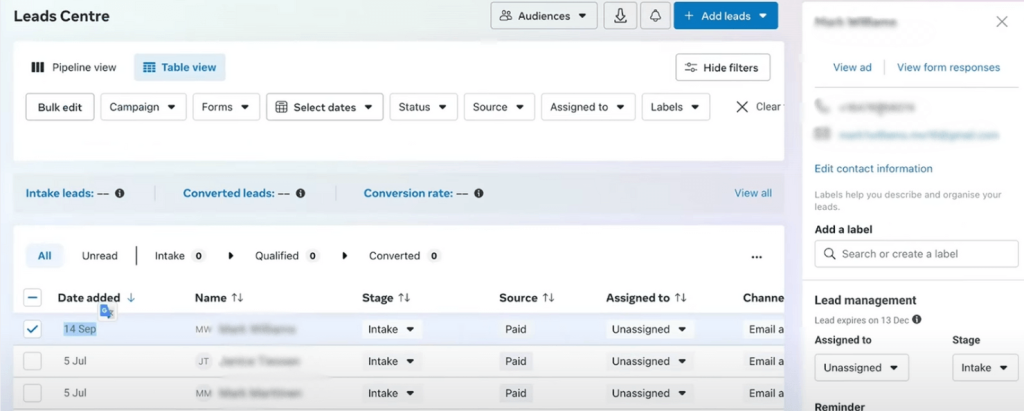The height and width of the screenshot is (411, 1024).
Task: Click the Bulk edit button
Action: point(60,107)
